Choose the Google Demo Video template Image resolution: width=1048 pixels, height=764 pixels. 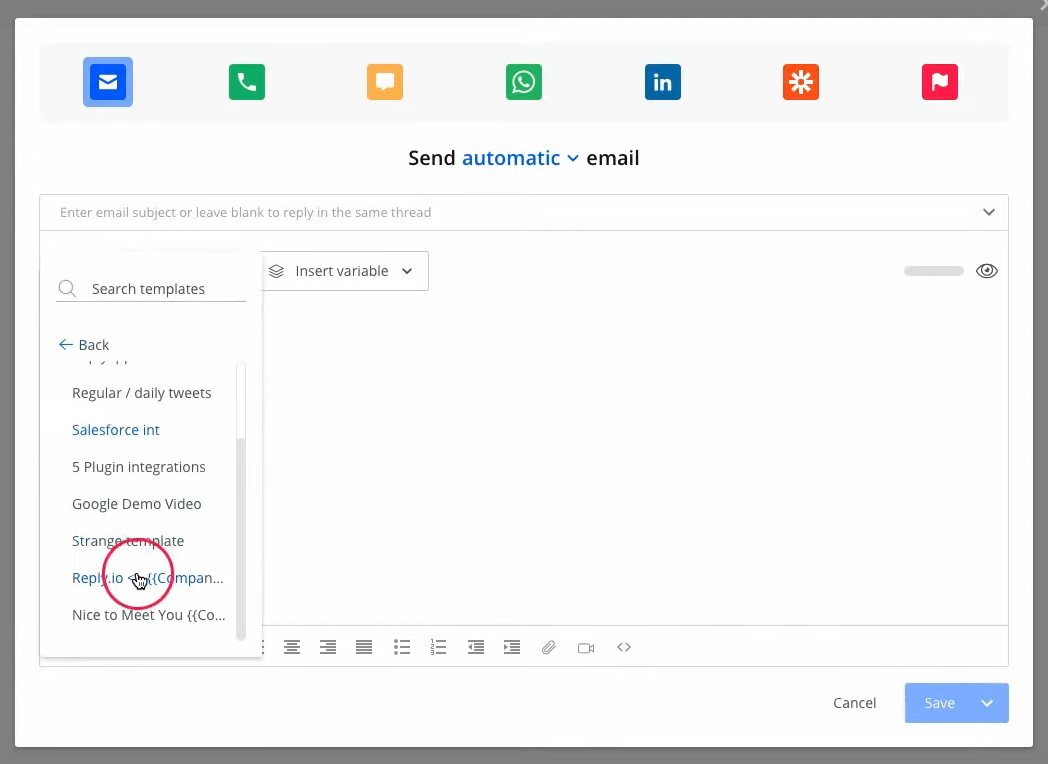136,504
